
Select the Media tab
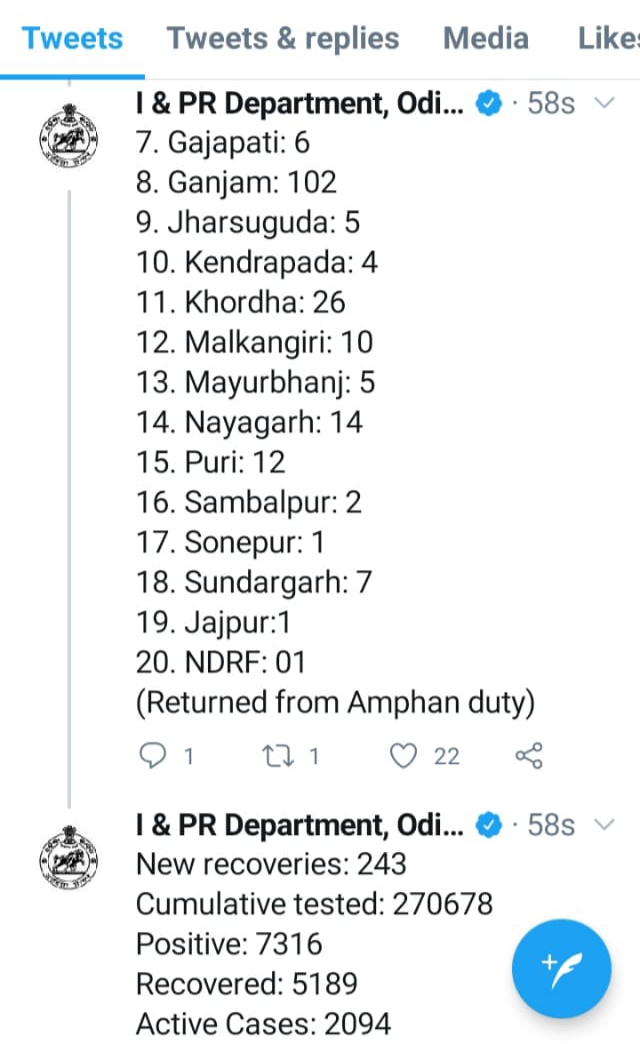pos(486,39)
